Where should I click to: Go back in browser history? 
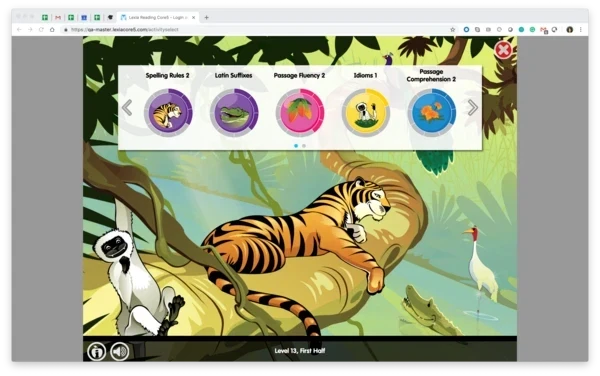point(19,29)
